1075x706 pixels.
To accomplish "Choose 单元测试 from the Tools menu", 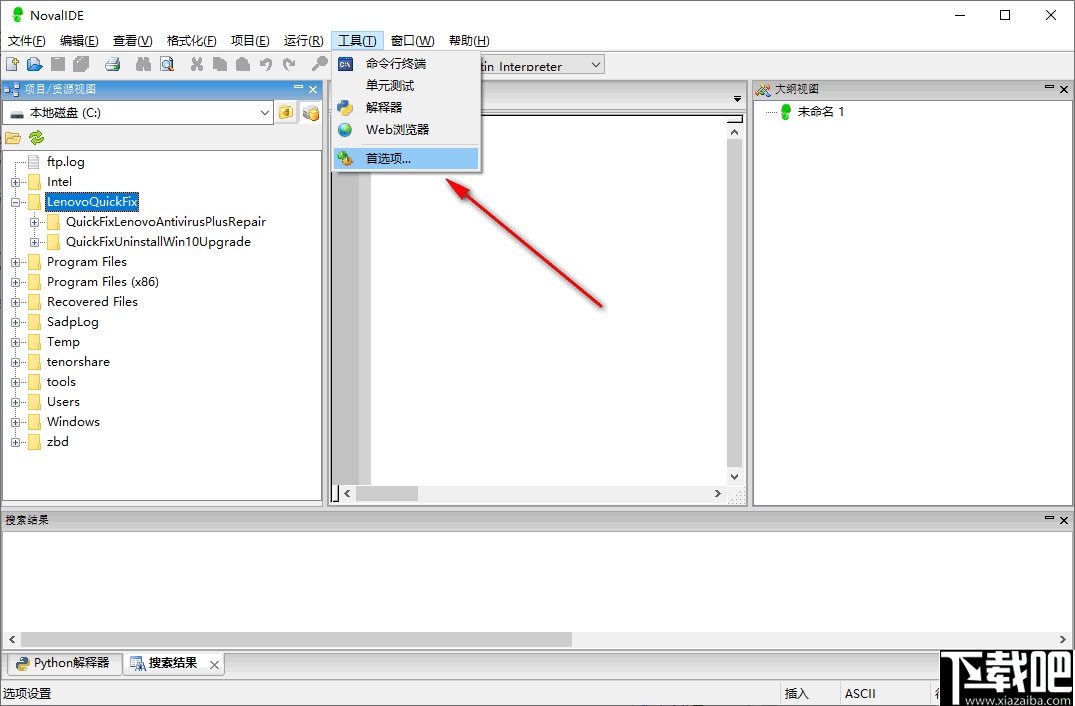I will 407,86.
